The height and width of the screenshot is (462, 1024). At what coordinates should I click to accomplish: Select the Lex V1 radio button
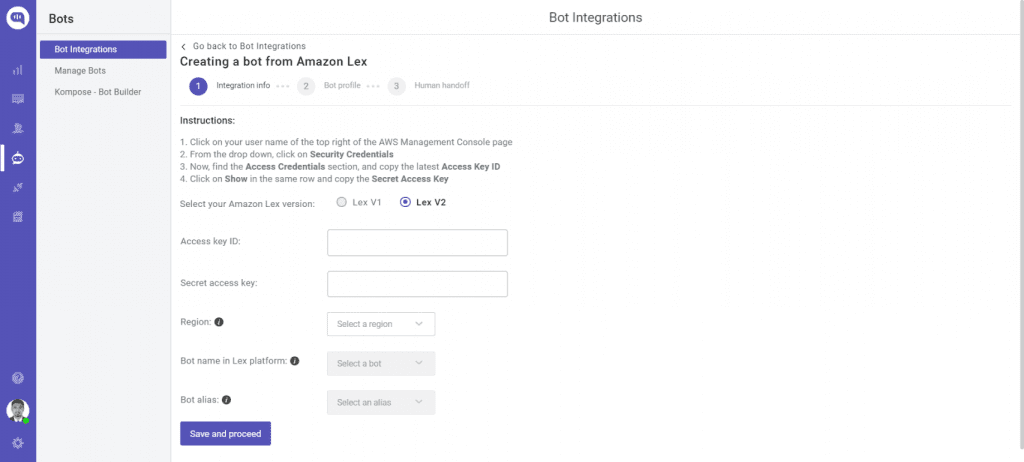point(341,202)
